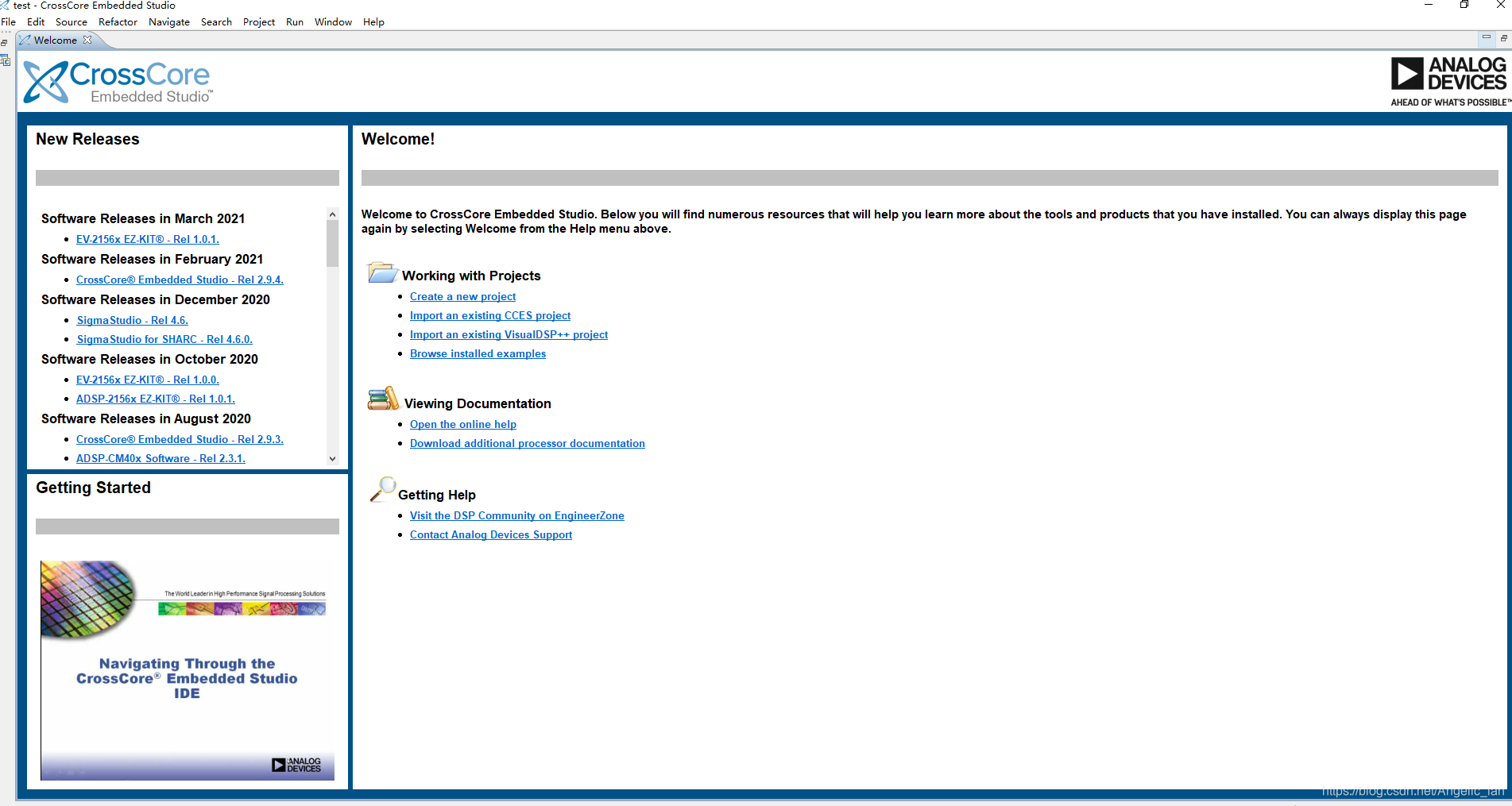Maximize the Welcome view panel

click(x=1503, y=38)
